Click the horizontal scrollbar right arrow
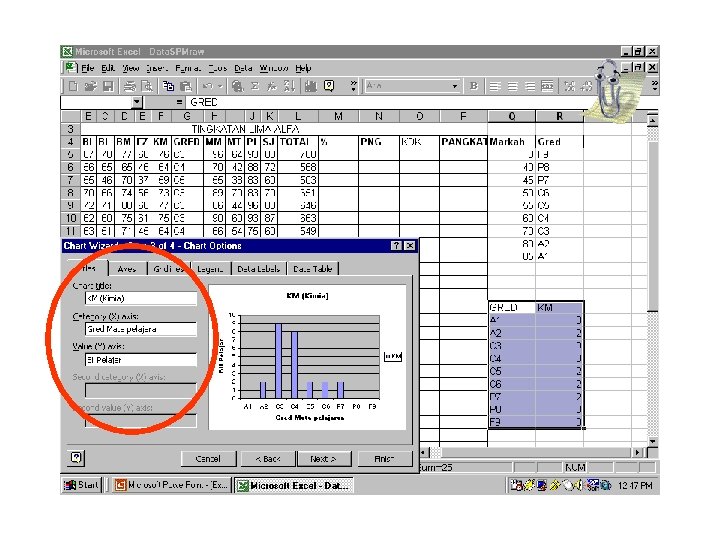720x540 pixels. pos(637,453)
